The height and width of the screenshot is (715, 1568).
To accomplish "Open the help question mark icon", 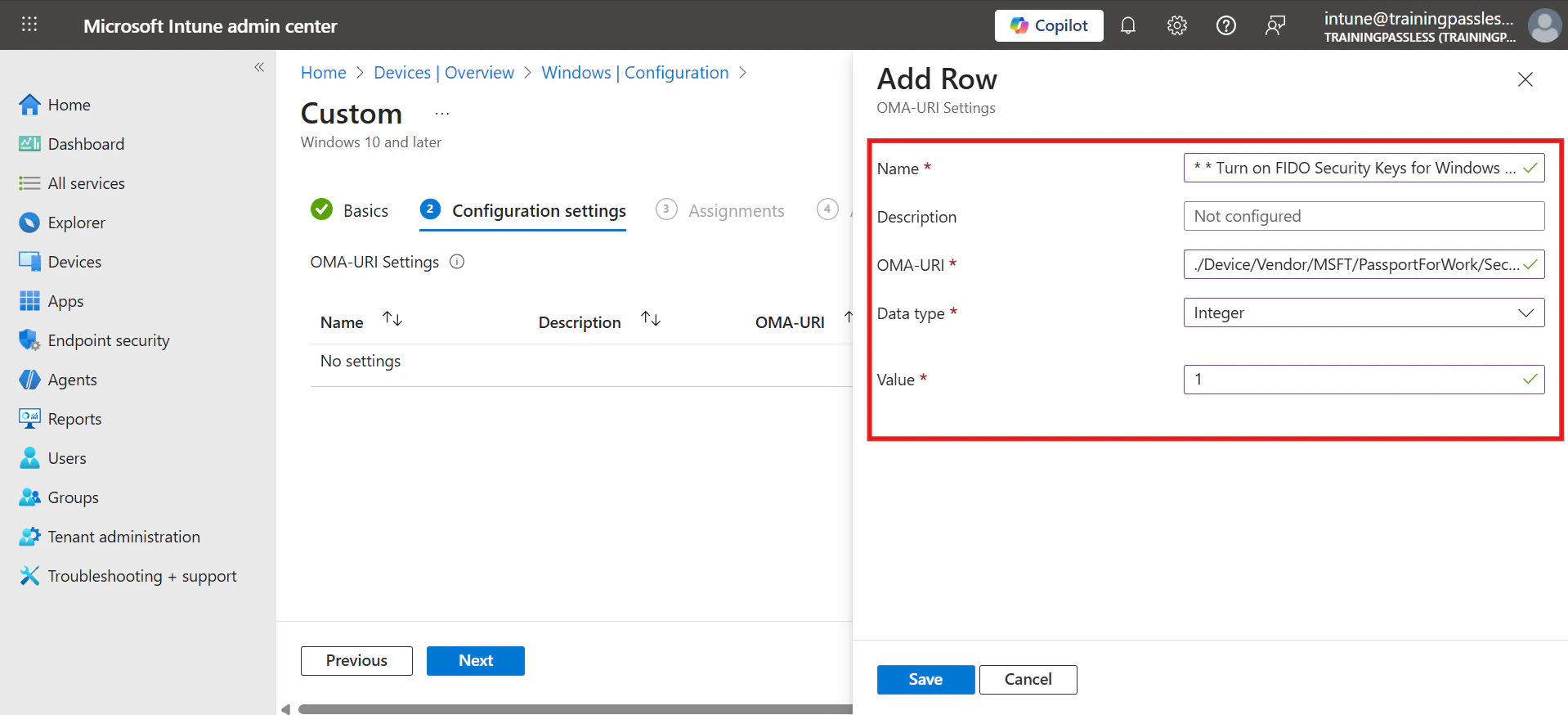I will pos(1226,25).
